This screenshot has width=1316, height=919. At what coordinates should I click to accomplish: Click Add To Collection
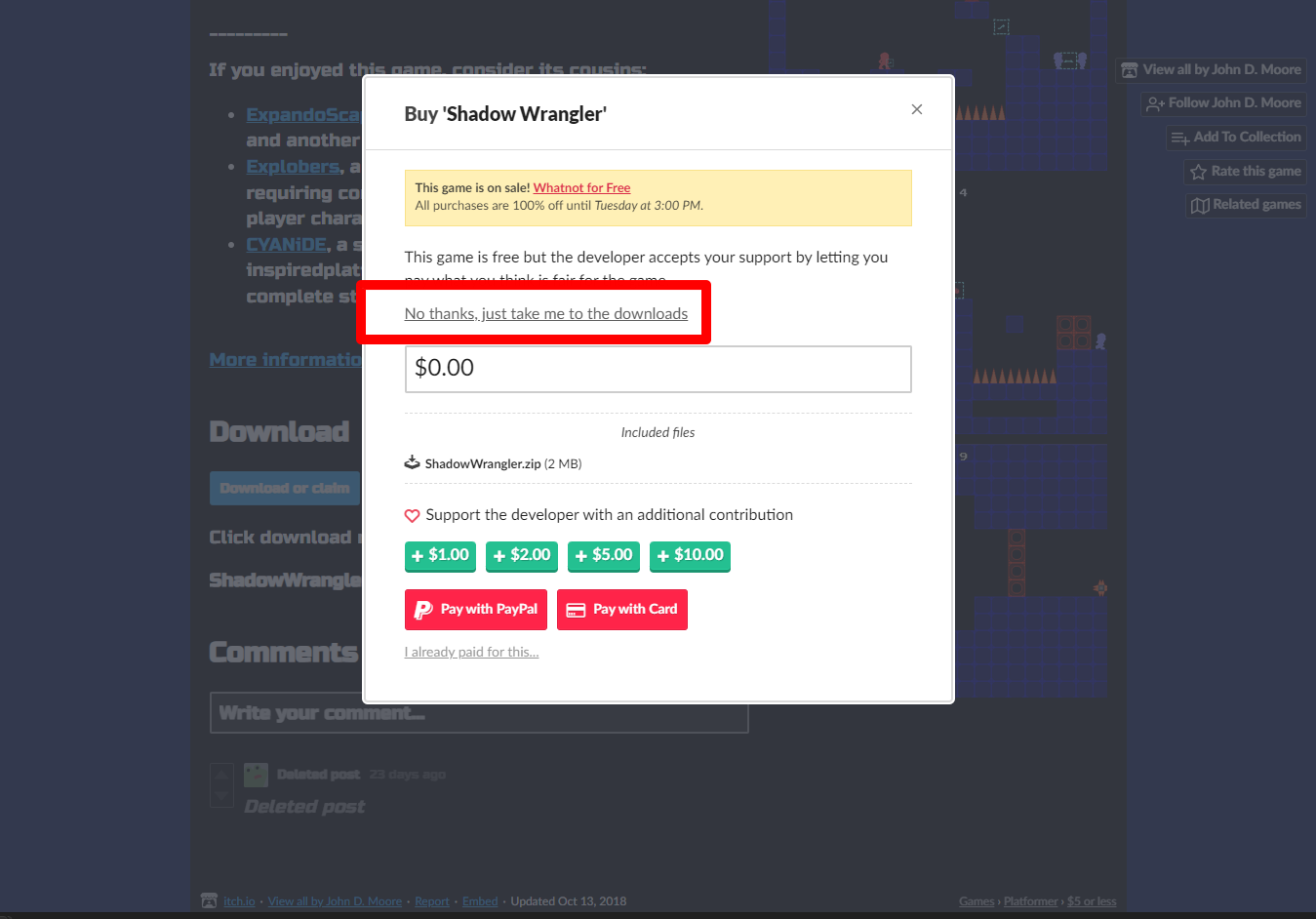pos(1236,137)
